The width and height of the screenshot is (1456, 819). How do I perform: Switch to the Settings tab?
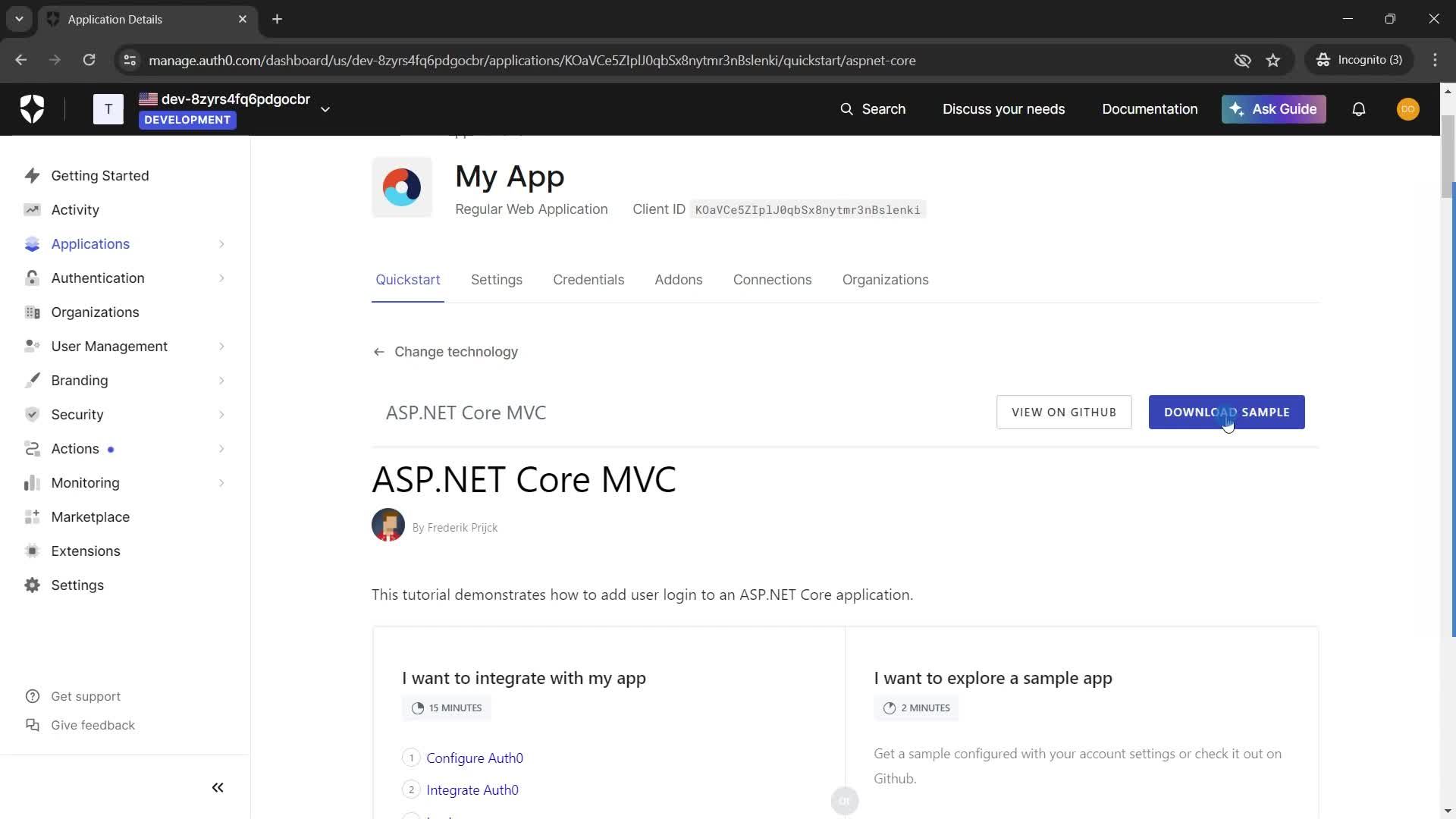497,280
